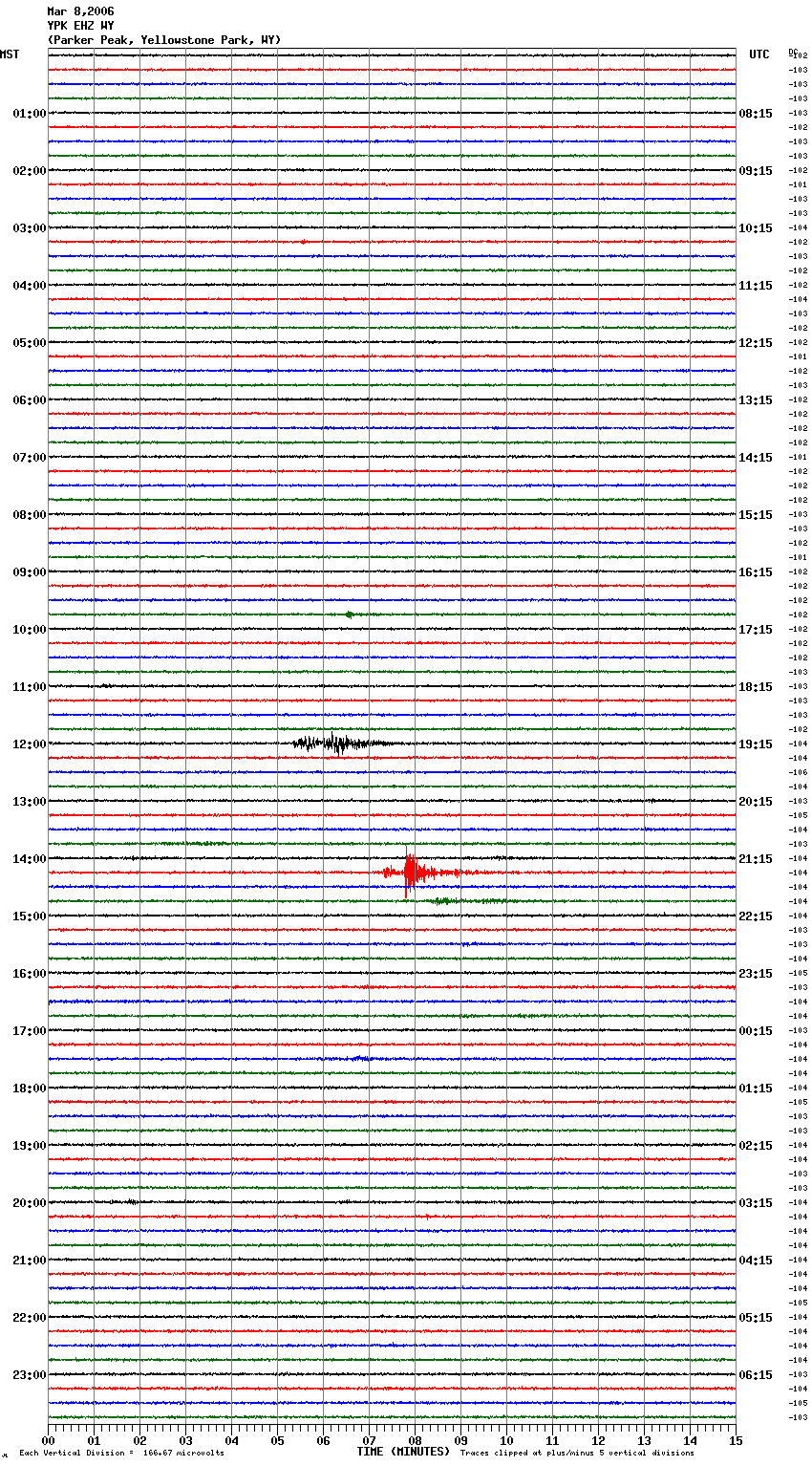This screenshot has height=1466, width=812.
Task: Pick the 04:15 UTC time label
Action: (x=756, y=1261)
